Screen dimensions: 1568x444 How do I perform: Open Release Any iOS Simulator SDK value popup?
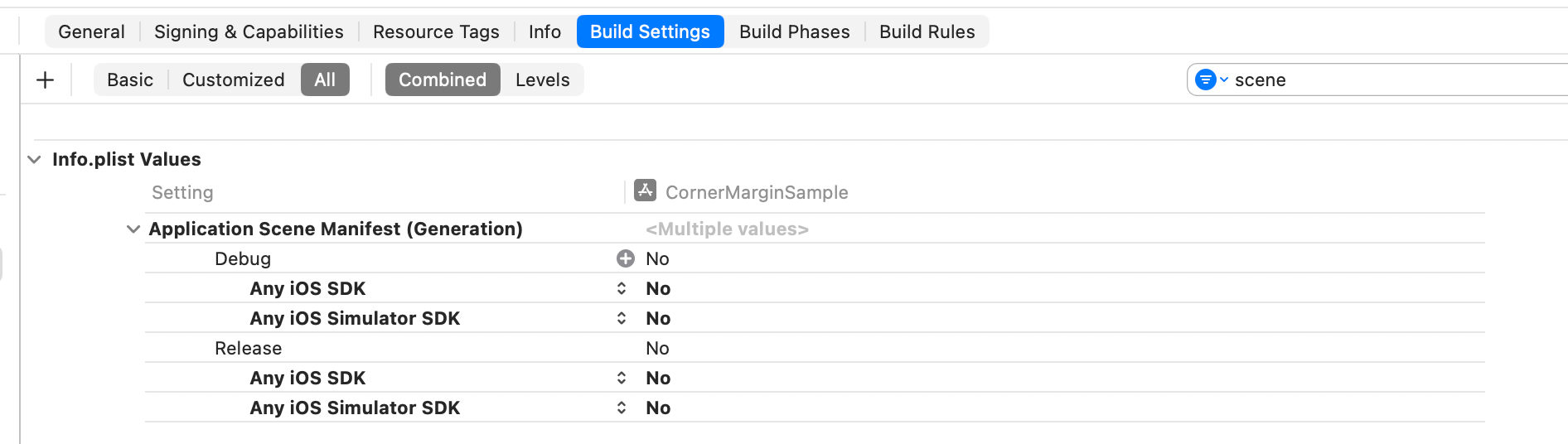click(x=622, y=408)
